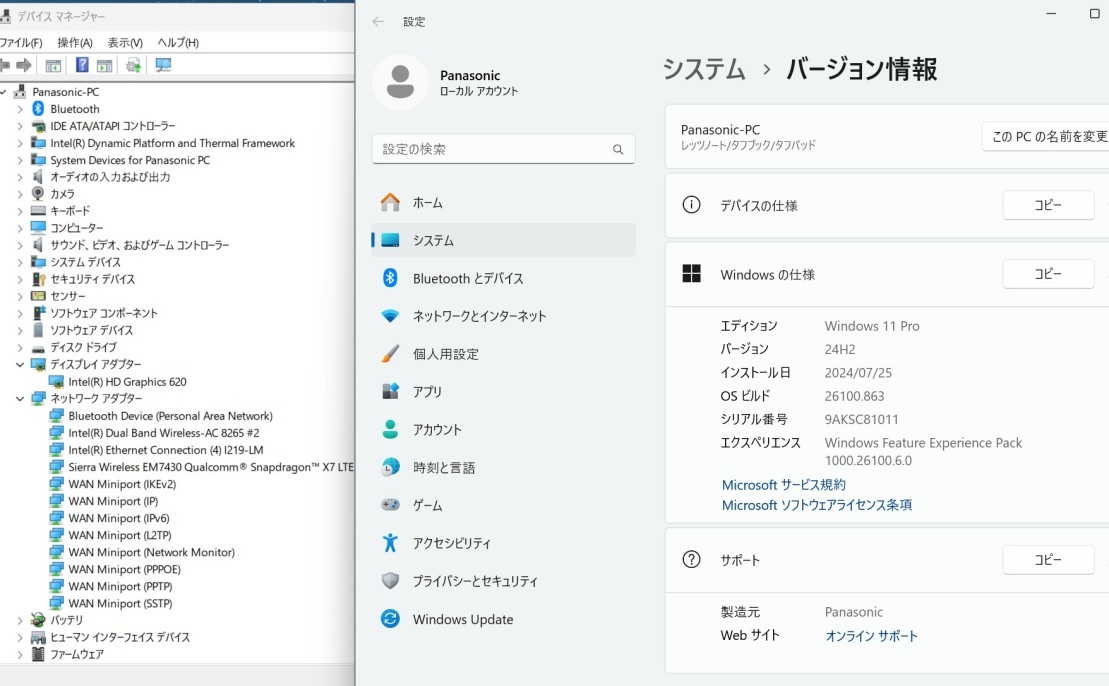Click the キーボード keyboard icon in device tree
Image resolution: width=1109 pixels, height=686 pixels.
click(38, 211)
